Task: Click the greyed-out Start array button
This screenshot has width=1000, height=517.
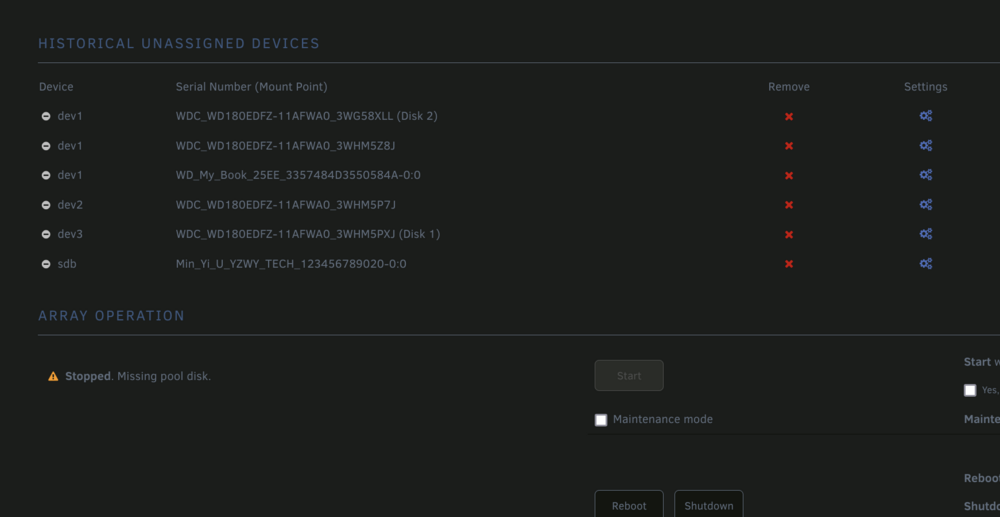Action: [x=629, y=375]
